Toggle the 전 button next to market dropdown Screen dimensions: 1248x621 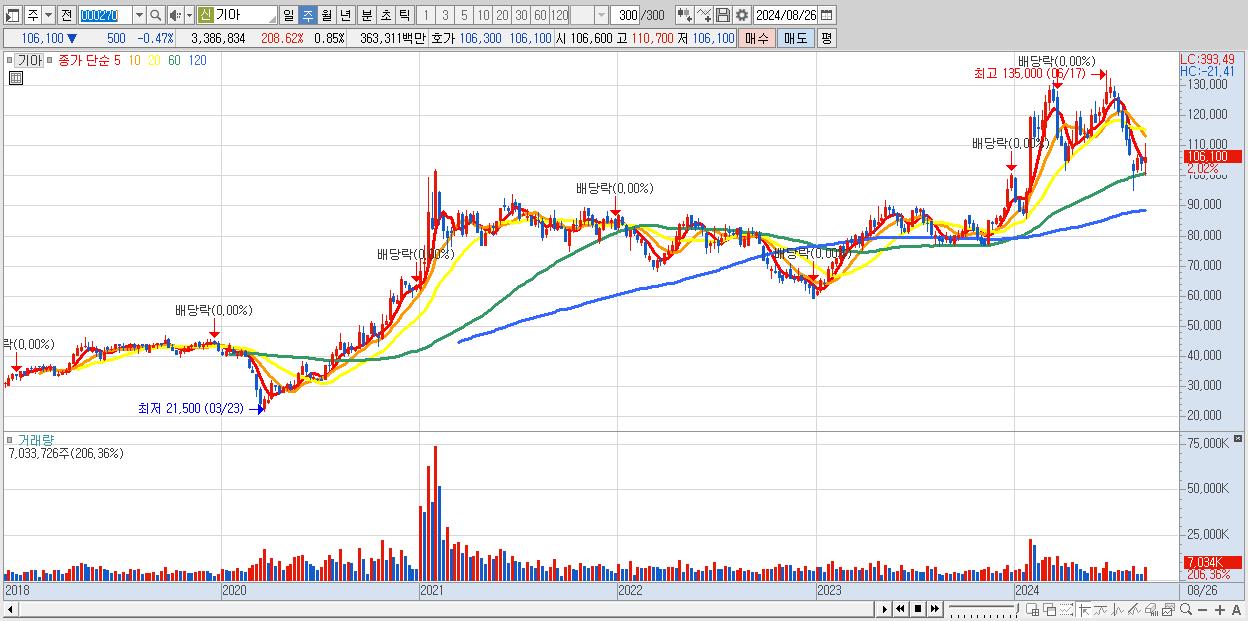coord(66,15)
